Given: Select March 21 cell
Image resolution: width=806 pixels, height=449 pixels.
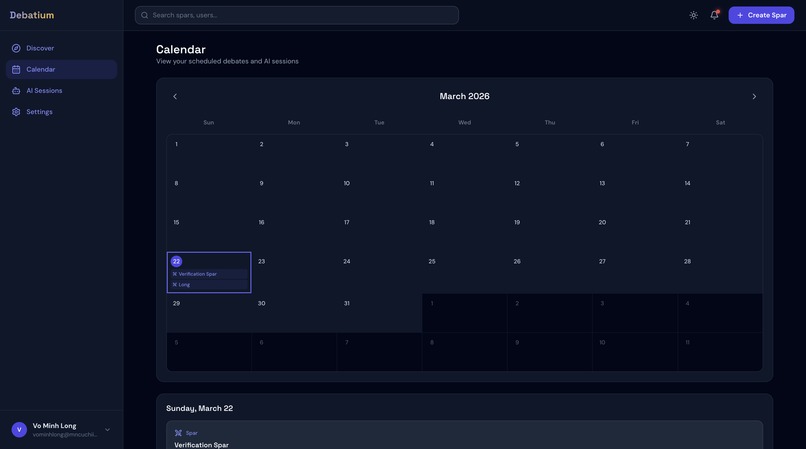Looking at the screenshot, I should (720, 232).
